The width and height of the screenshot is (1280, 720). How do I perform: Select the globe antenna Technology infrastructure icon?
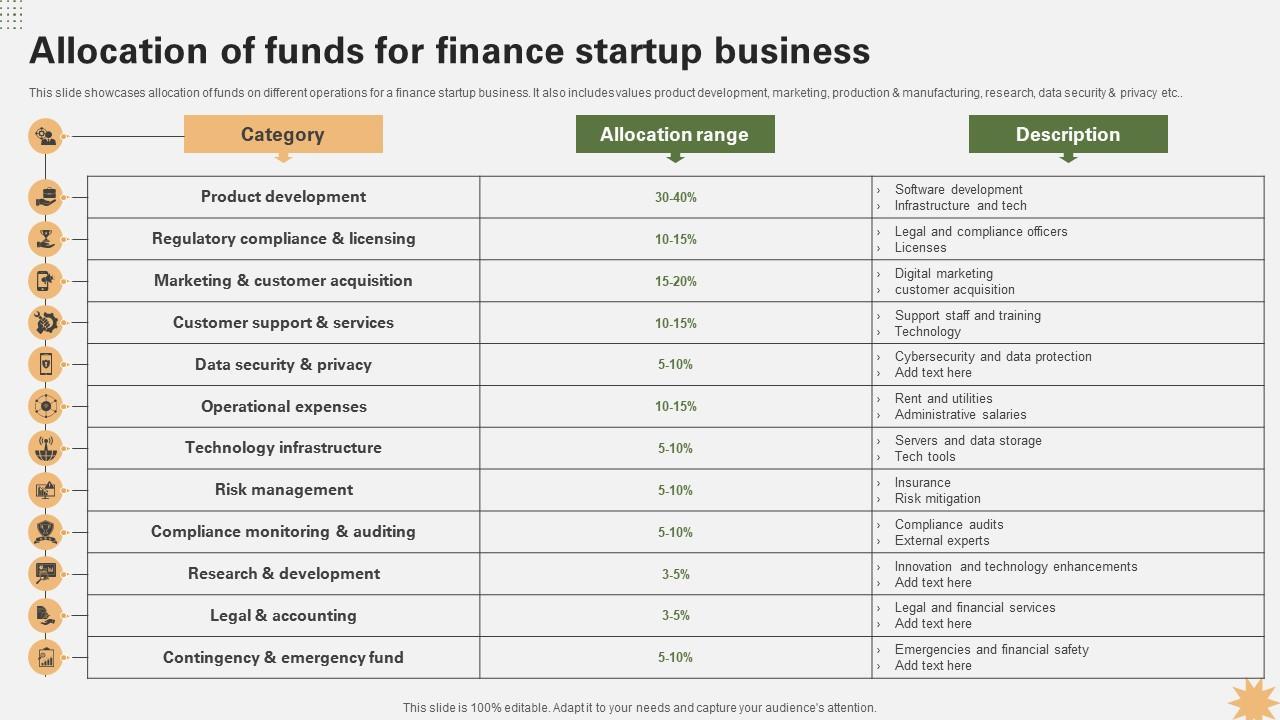pos(46,448)
